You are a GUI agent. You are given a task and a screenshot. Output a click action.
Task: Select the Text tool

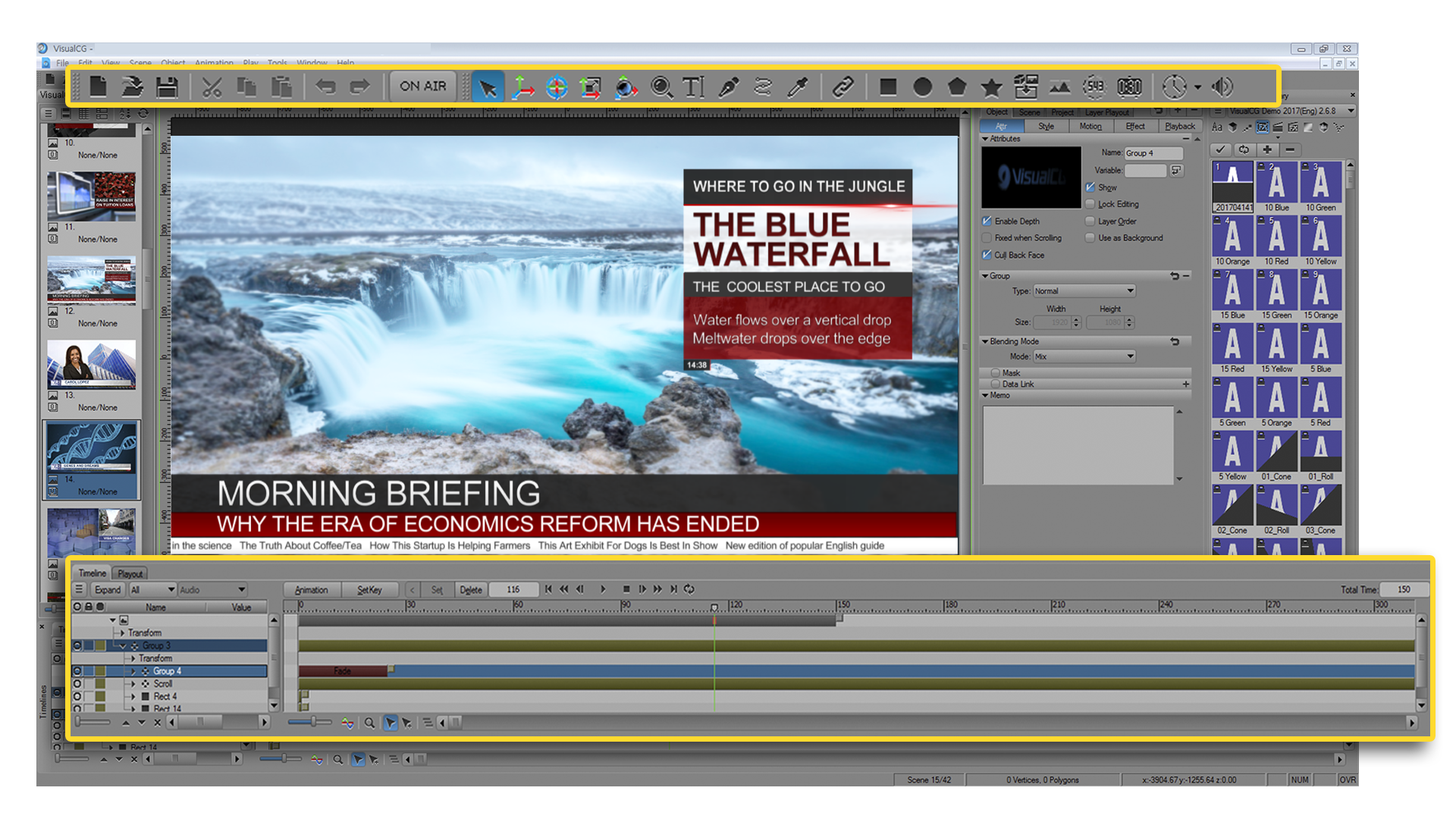pyautogui.click(x=694, y=86)
